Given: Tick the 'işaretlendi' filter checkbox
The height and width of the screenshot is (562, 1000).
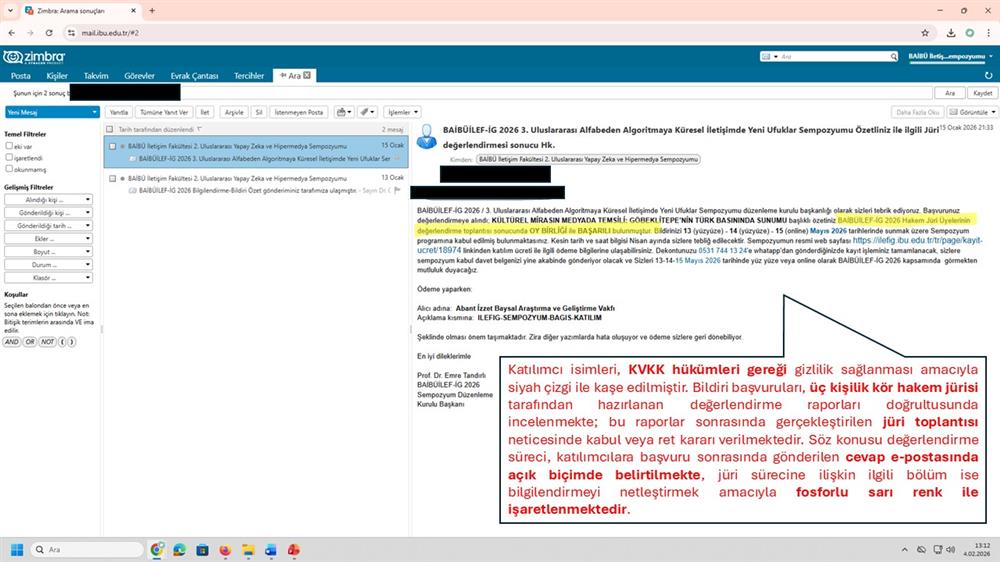Looking at the screenshot, I should (9, 157).
